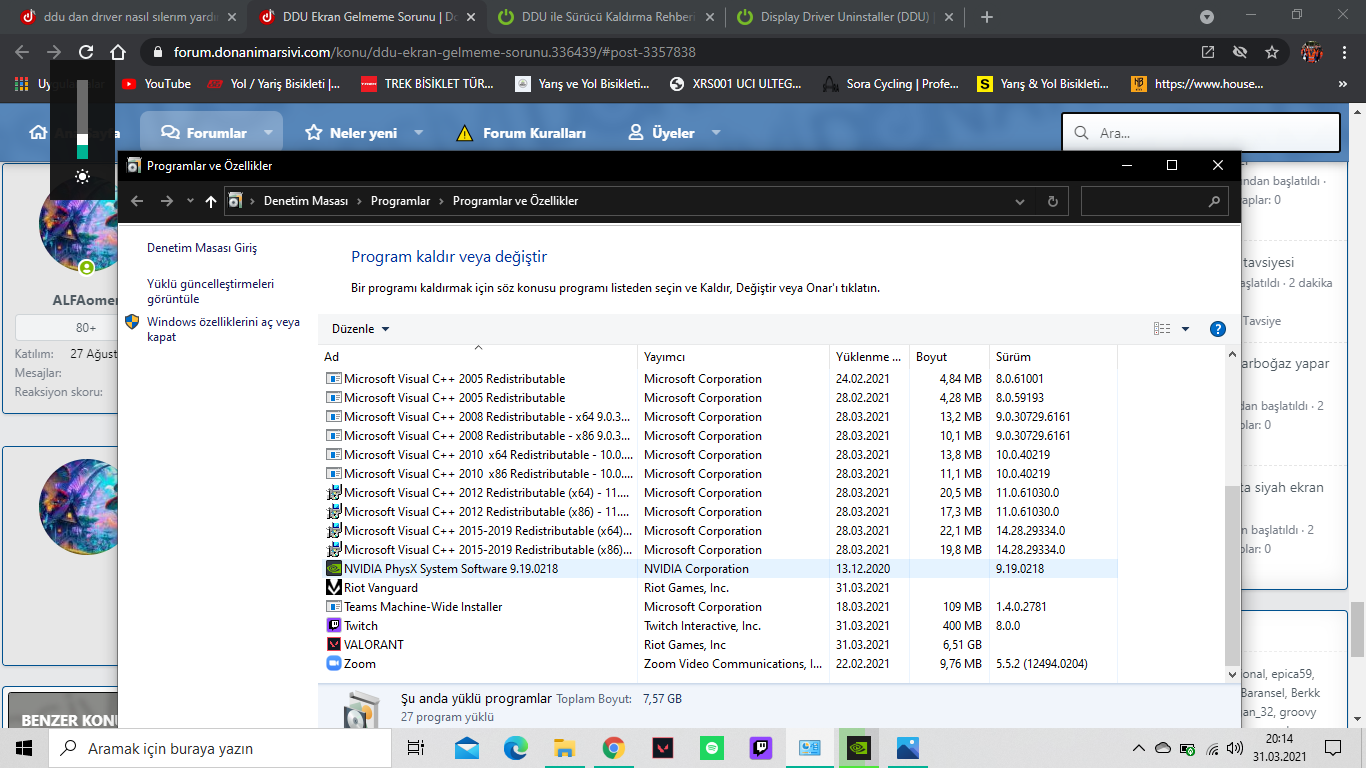Viewport: 1366px width, 768px height.
Task: Click the up arrow navigation icon
Action: click(210, 201)
